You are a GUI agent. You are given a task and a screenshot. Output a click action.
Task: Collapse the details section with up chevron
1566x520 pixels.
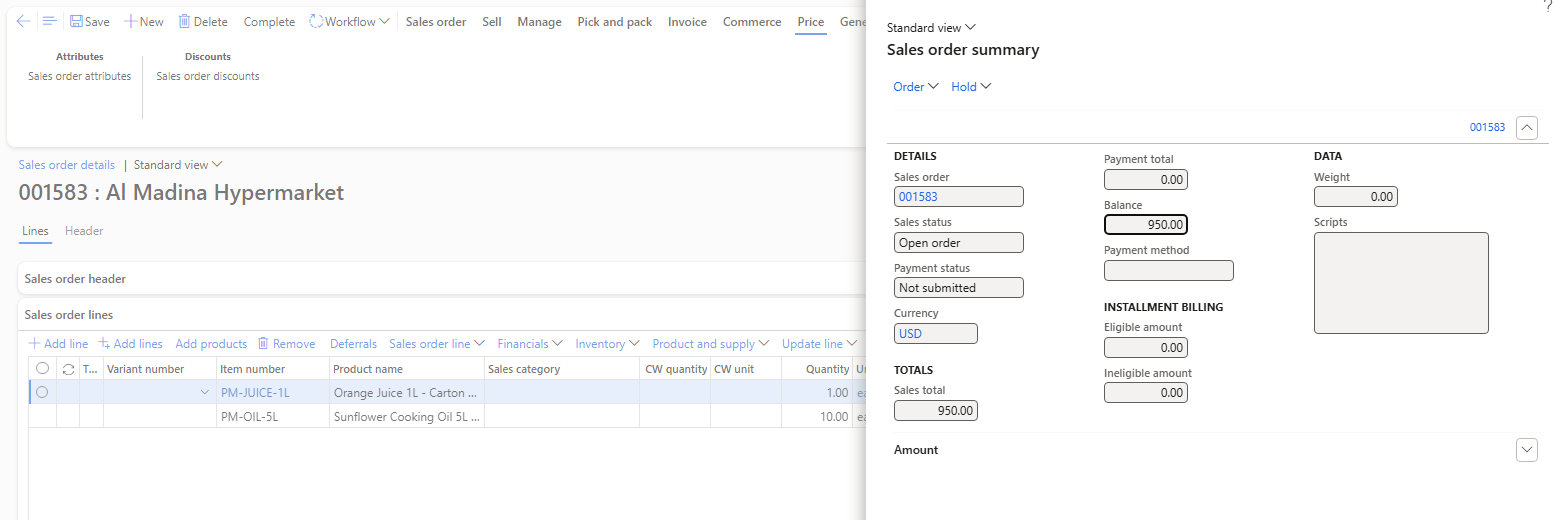[1527, 128]
